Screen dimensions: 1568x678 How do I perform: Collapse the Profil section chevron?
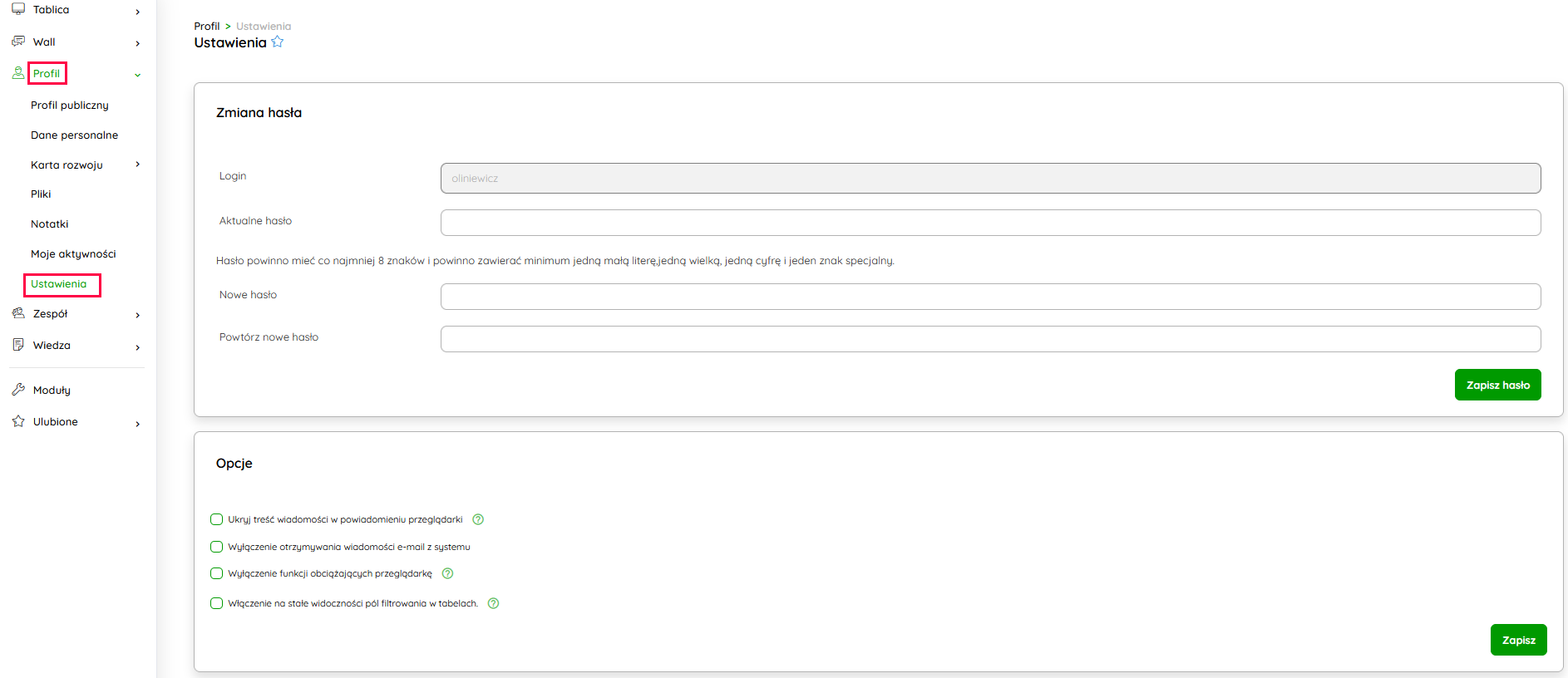pyautogui.click(x=137, y=75)
